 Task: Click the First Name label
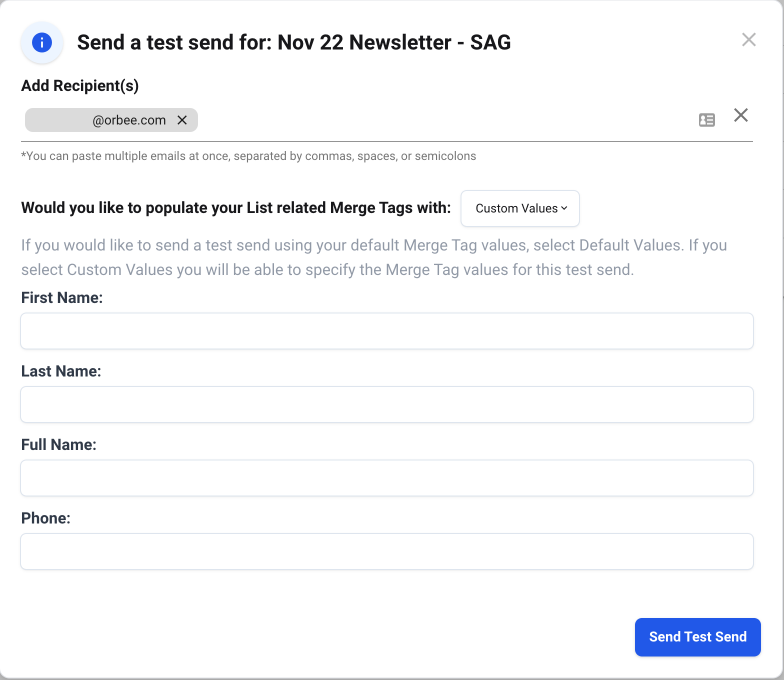[x=62, y=298]
